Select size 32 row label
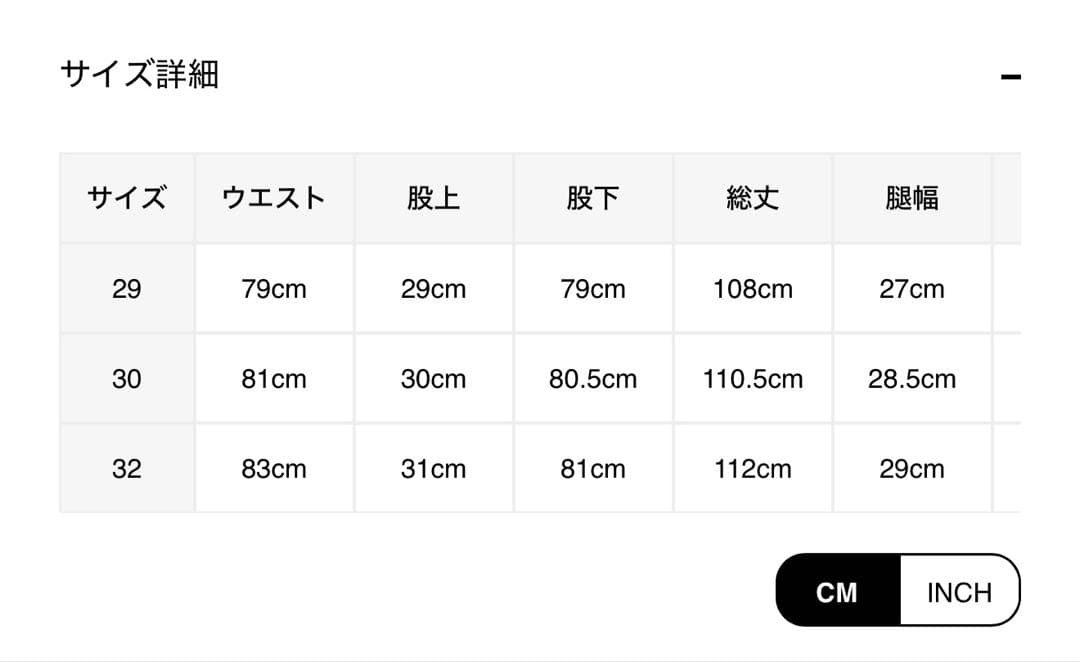1080x662 pixels. click(127, 469)
